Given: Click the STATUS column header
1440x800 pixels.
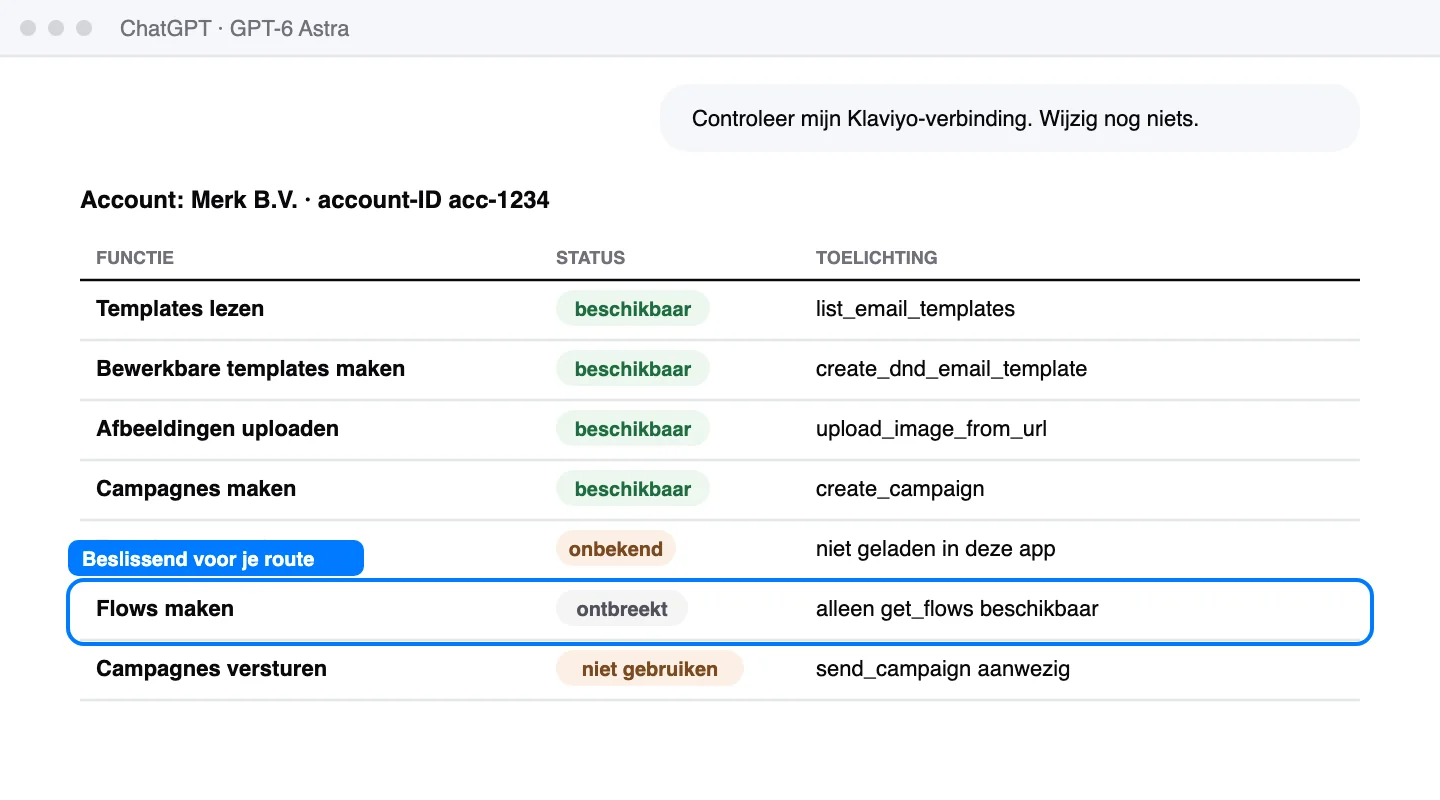Looking at the screenshot, I should [x=590, y=258].
